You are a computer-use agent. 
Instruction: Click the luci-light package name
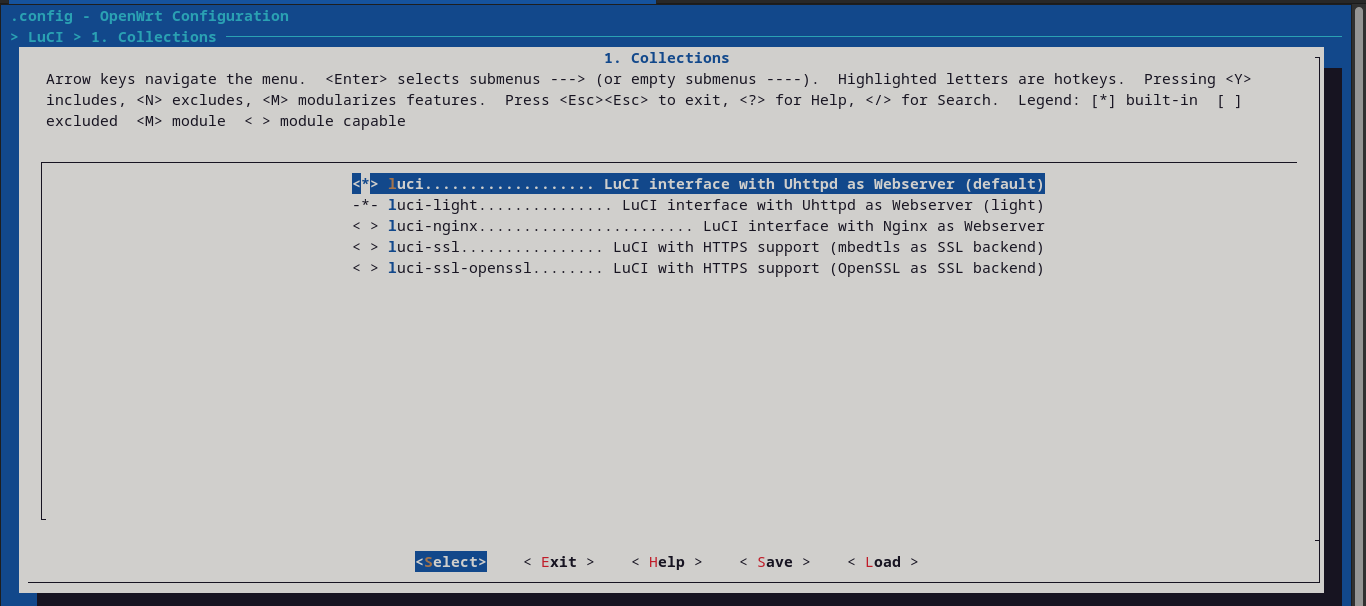click(x=433, y=205)
